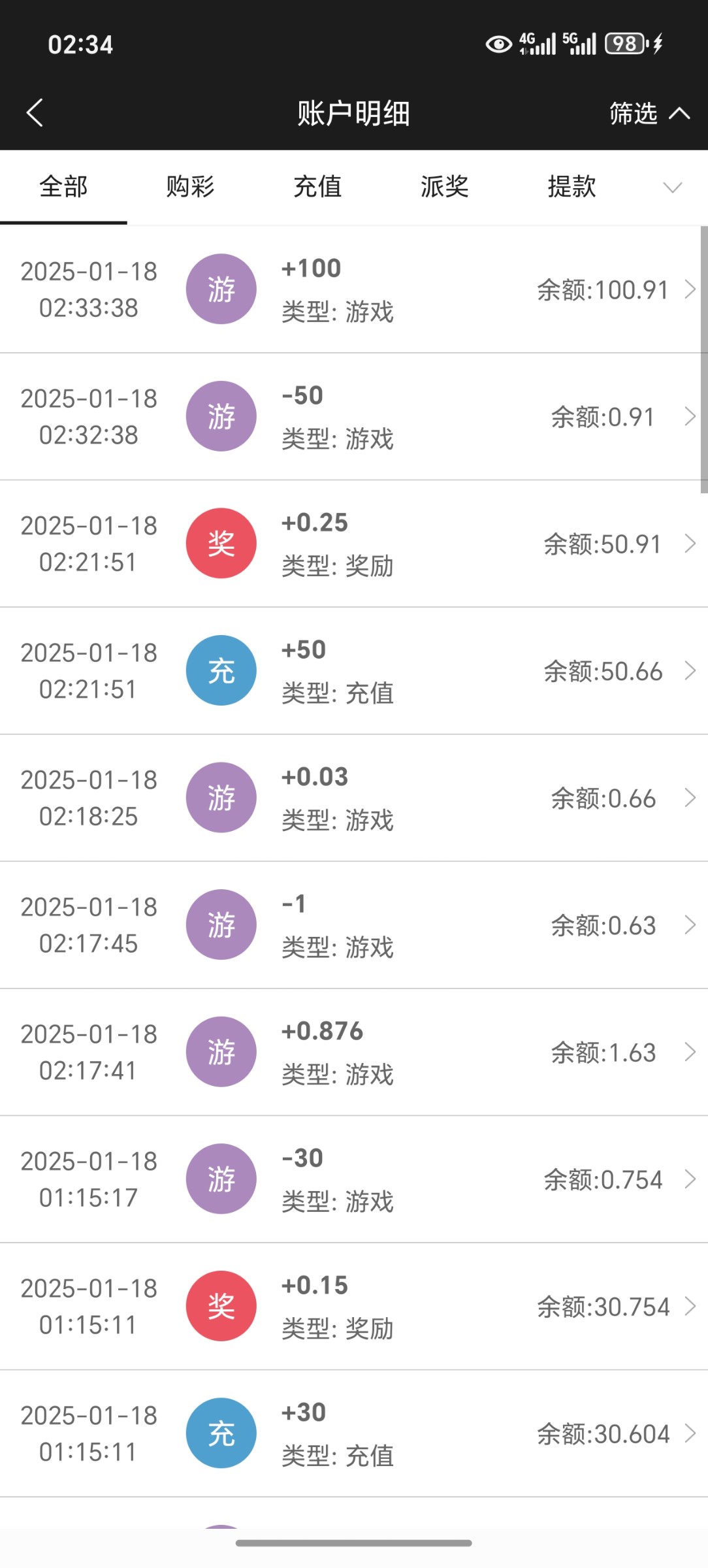This screenshot has width=708, height=1568.
Task: Tap the back arrow in header
Action: pyautogui.click(x=35, y=112)
